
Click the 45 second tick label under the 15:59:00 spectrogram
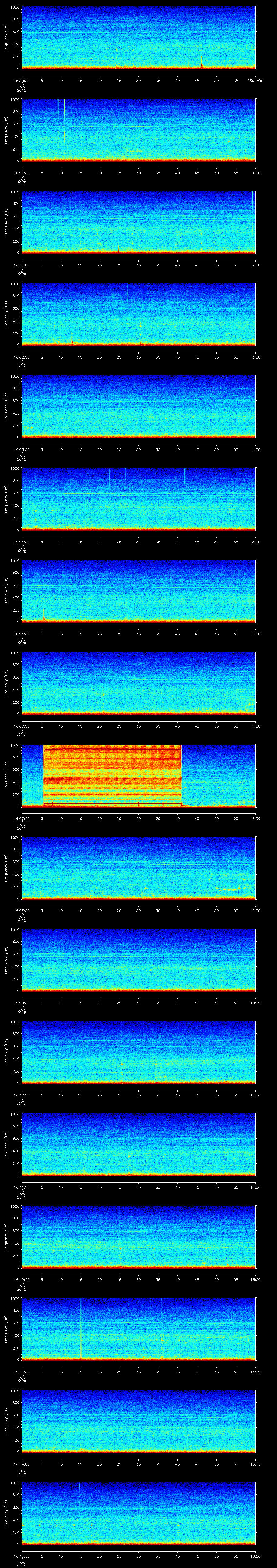(x=197, y=80)
